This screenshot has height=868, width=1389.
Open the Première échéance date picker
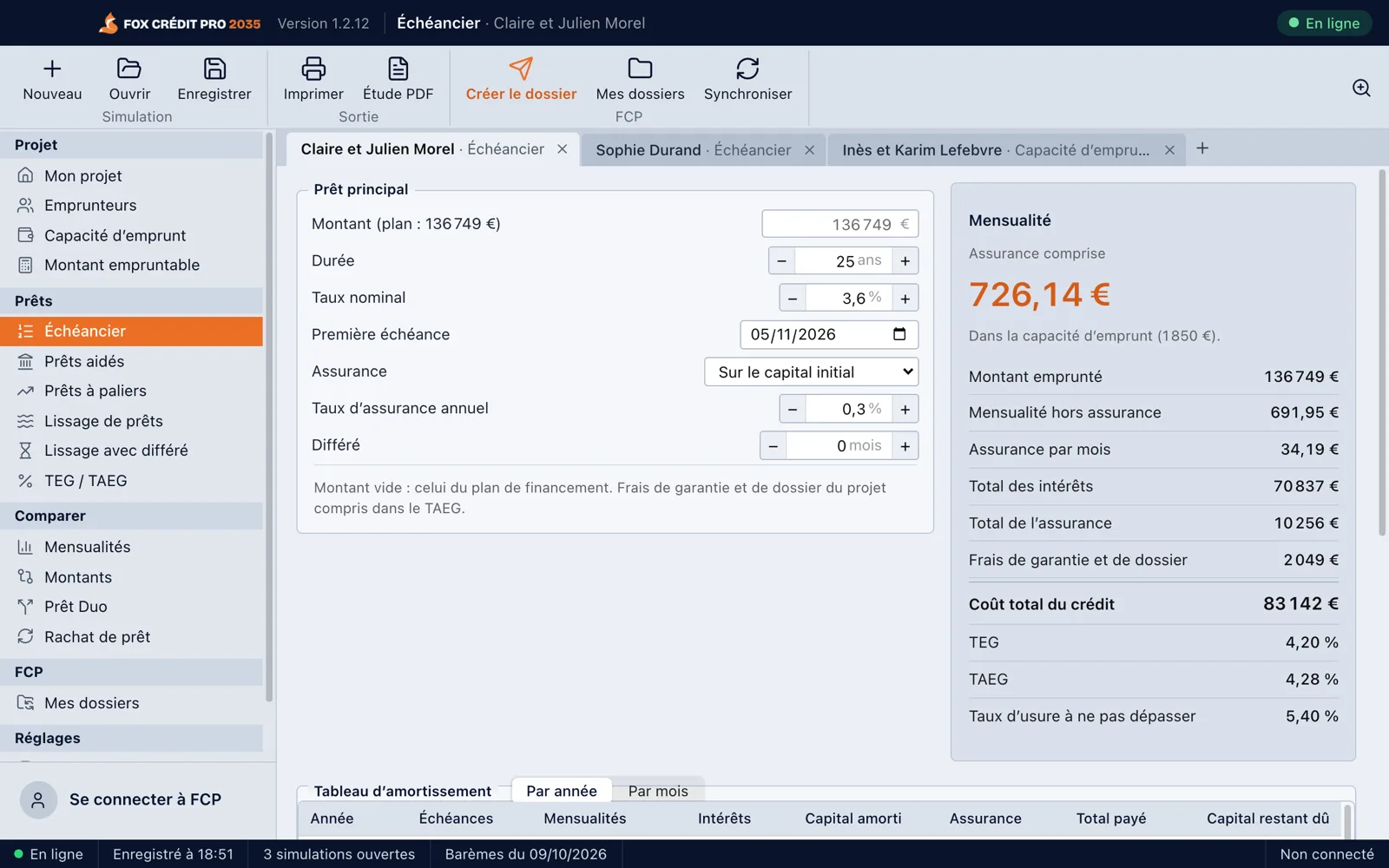click(899, 334)
